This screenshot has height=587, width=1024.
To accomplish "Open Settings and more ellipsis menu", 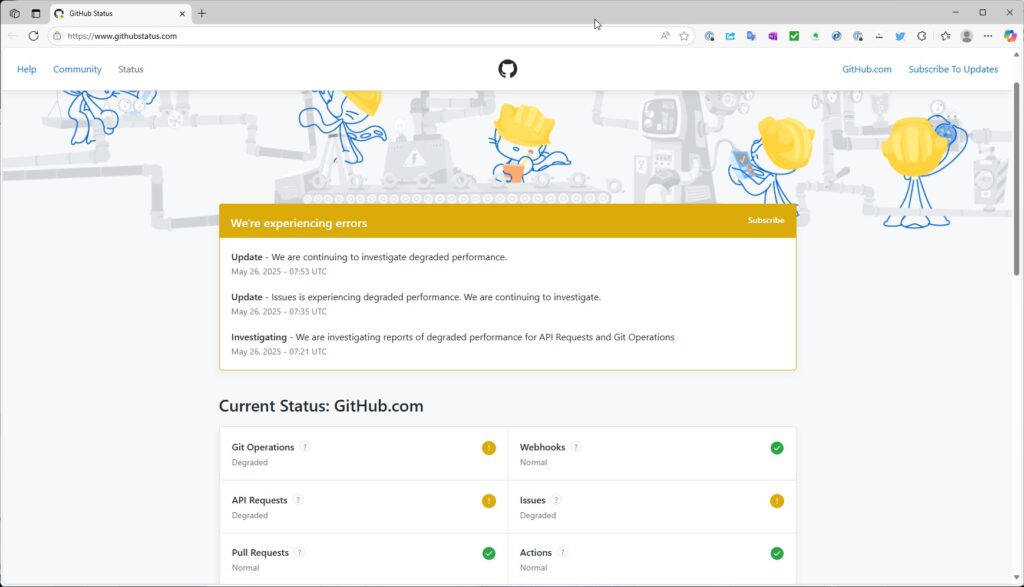I will (988, 36).
